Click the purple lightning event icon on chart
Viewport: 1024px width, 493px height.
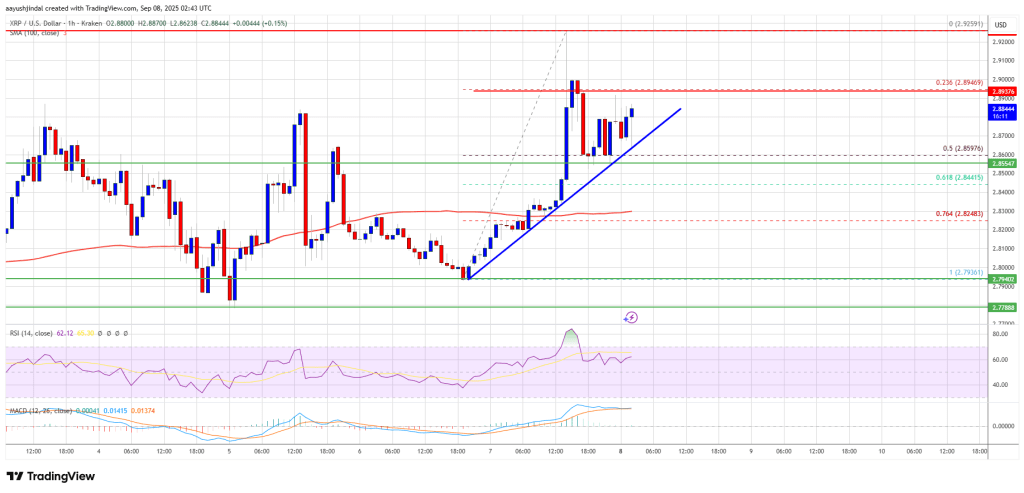[631, 317]
